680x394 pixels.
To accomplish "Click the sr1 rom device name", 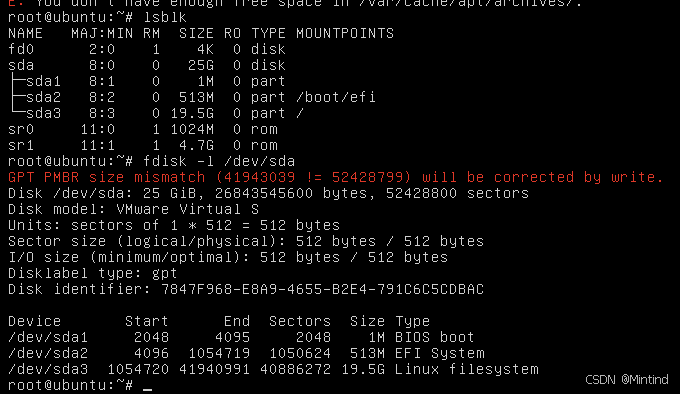I will click(21, 145).
